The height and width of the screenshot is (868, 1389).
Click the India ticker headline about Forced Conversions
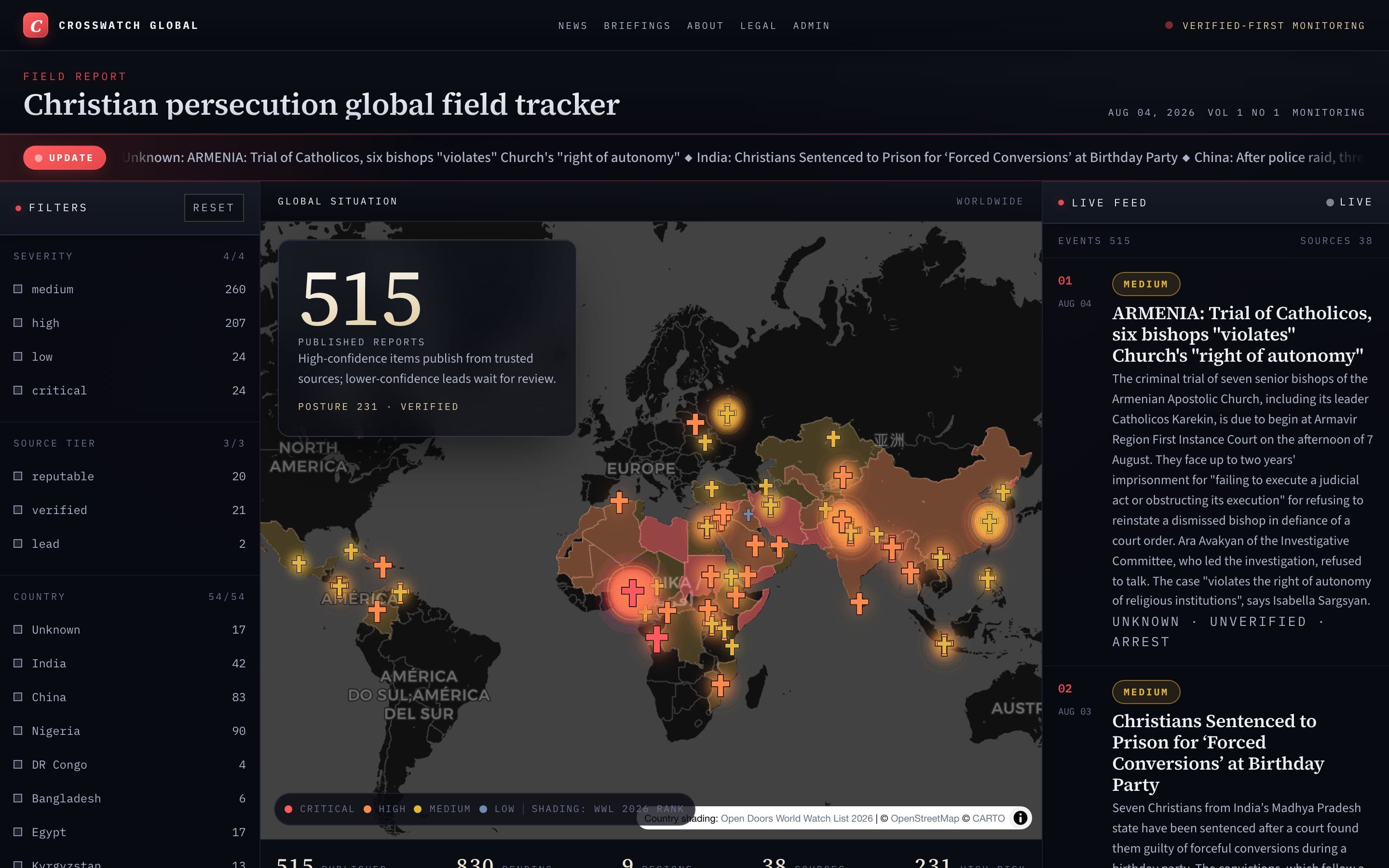click(937, 157)
